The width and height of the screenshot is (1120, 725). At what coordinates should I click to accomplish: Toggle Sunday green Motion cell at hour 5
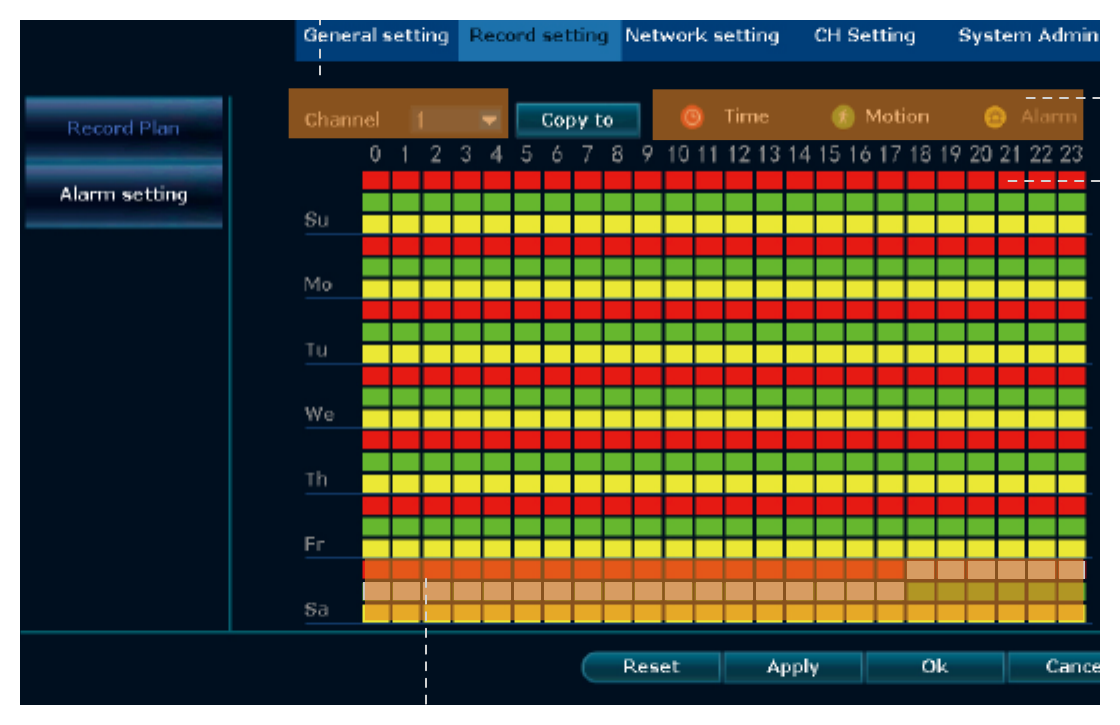point(527,202)
